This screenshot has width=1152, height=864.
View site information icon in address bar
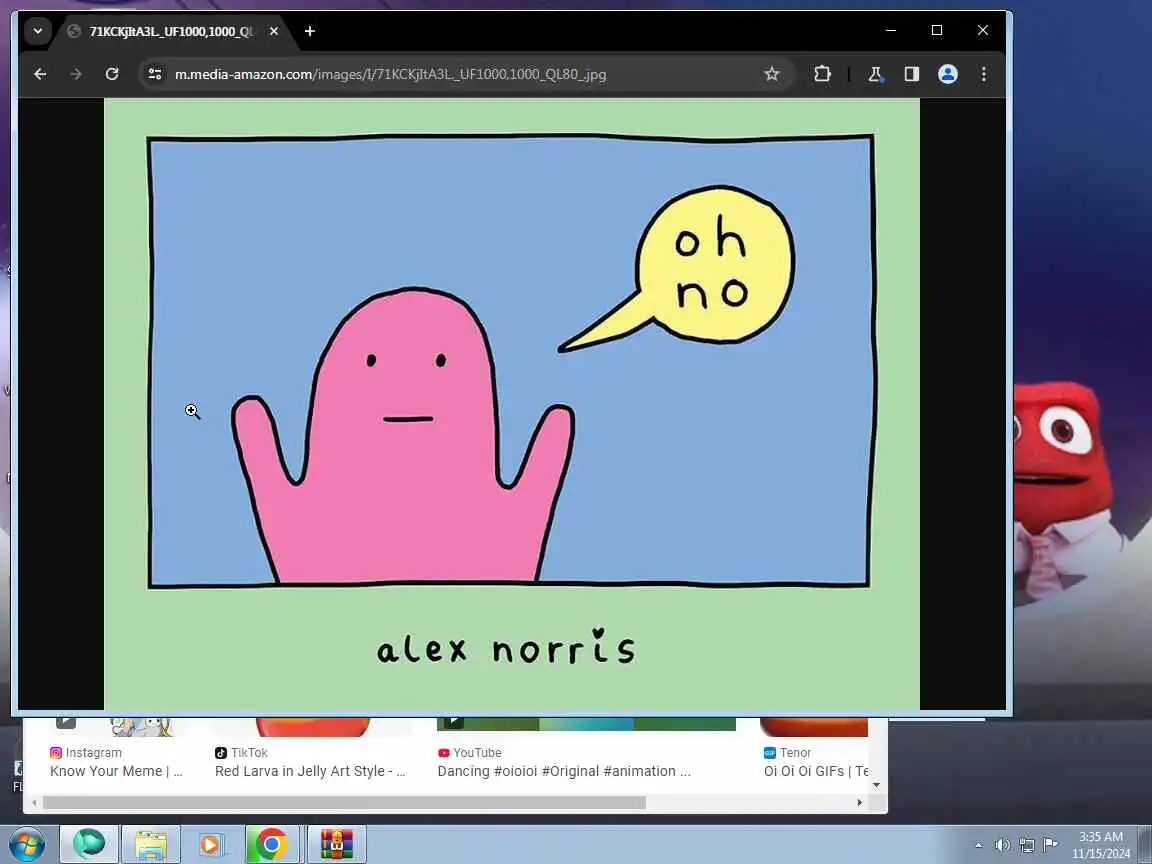tap(155, 74)
